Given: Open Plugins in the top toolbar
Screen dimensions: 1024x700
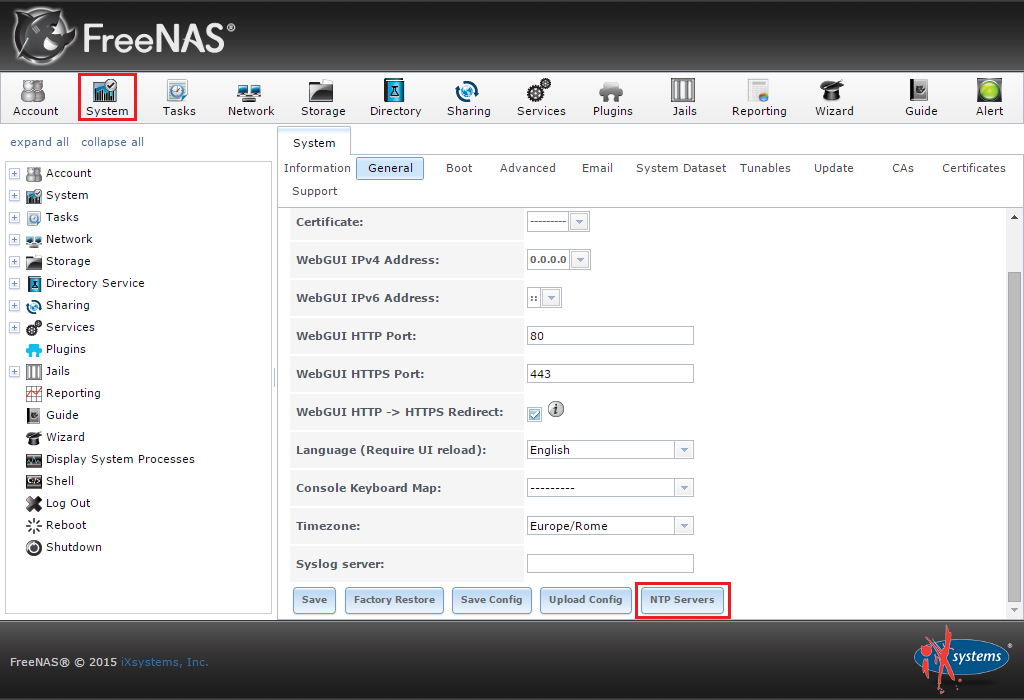Looking at the screenshot, I should (612, 98).
